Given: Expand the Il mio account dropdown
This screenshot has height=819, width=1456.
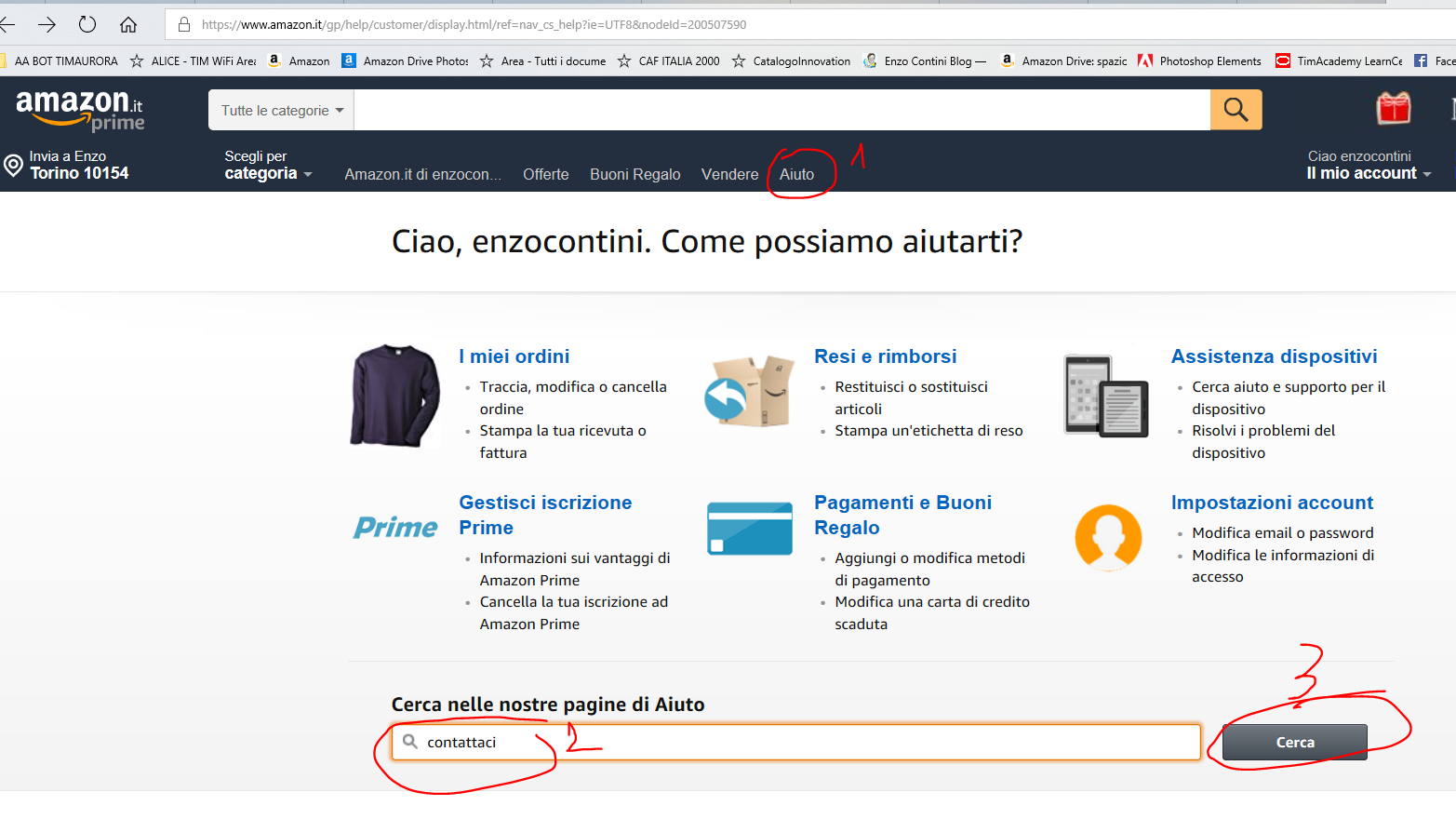Looking at the screenshot, I should (1367, 173).
